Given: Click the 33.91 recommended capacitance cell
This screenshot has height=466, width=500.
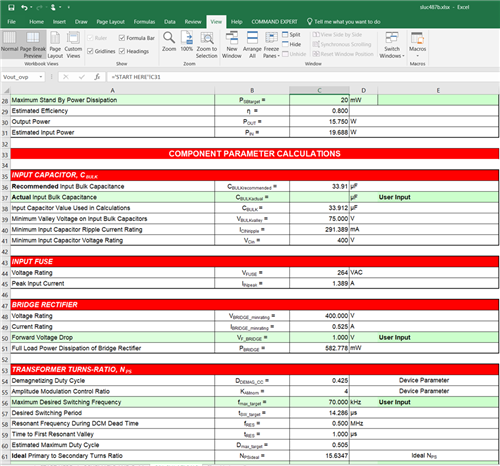Looking at the screenshot, I should pyautogui.click(x=319, y=186).
